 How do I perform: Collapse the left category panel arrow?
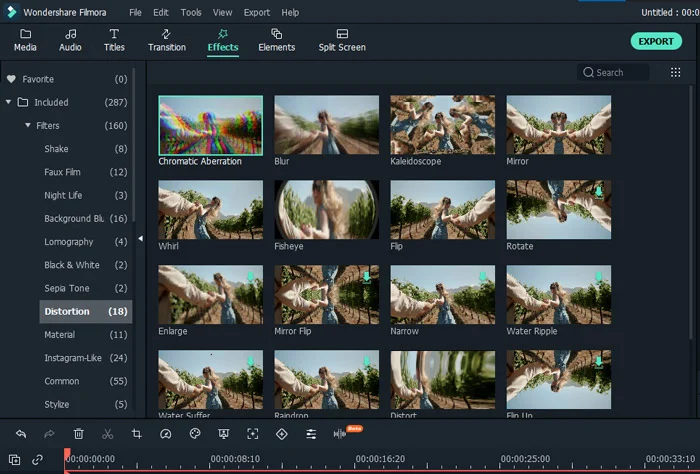pos(140,239)
